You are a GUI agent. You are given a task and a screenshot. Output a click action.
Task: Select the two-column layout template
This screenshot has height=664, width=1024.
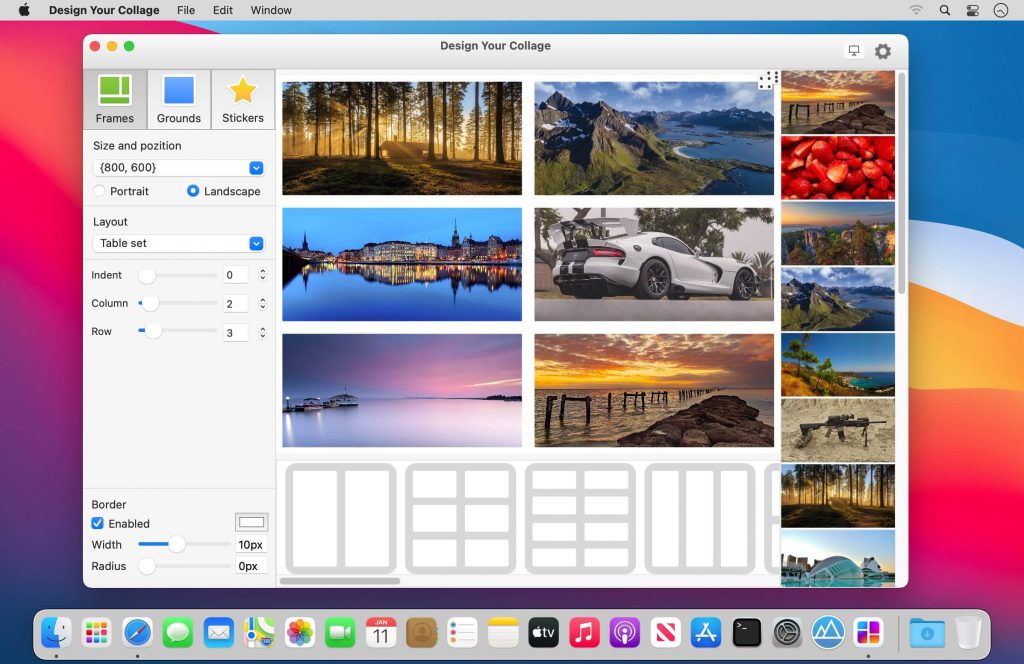click(338, 518)
